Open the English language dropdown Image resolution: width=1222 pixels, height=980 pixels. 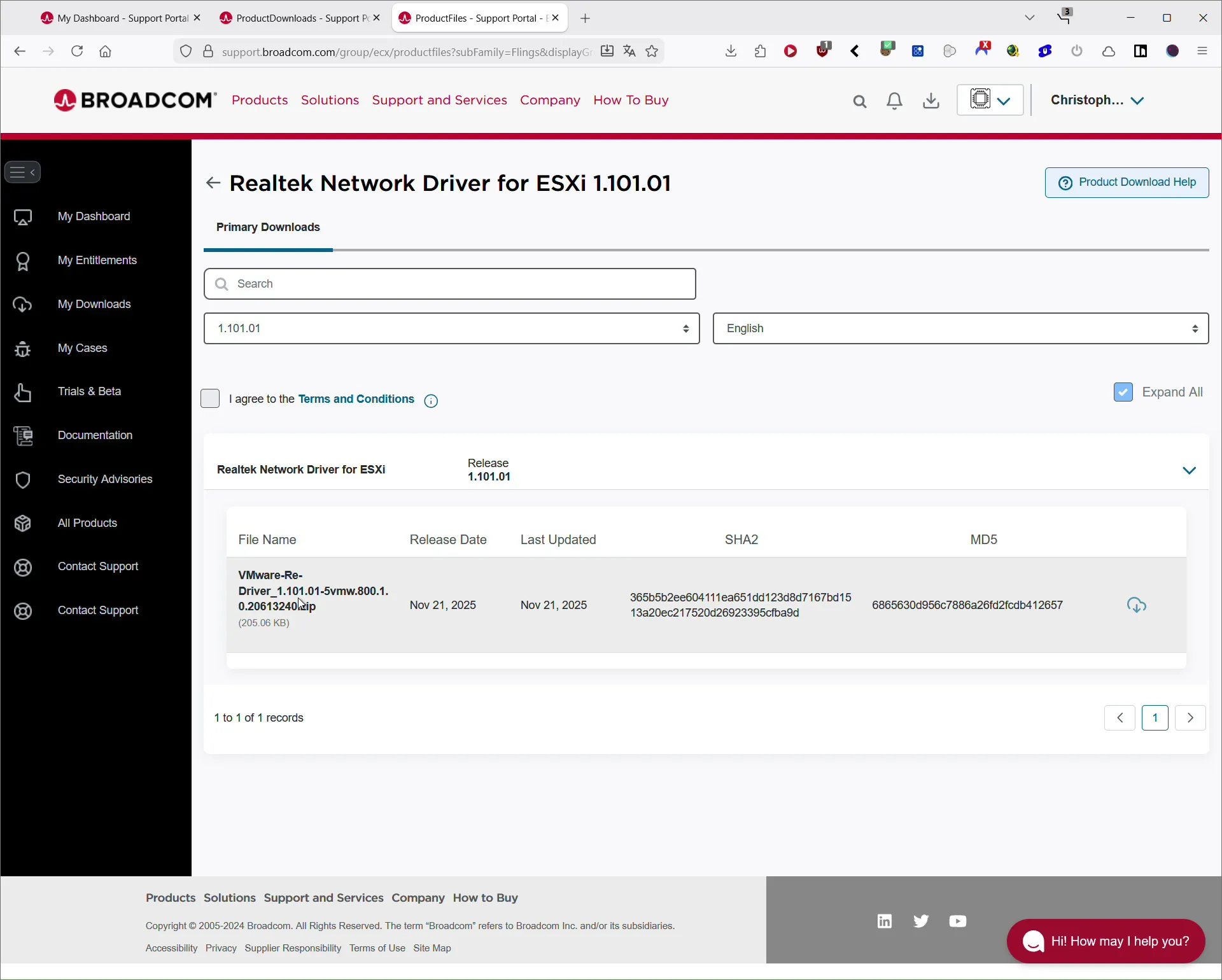[x=960, y=328]
